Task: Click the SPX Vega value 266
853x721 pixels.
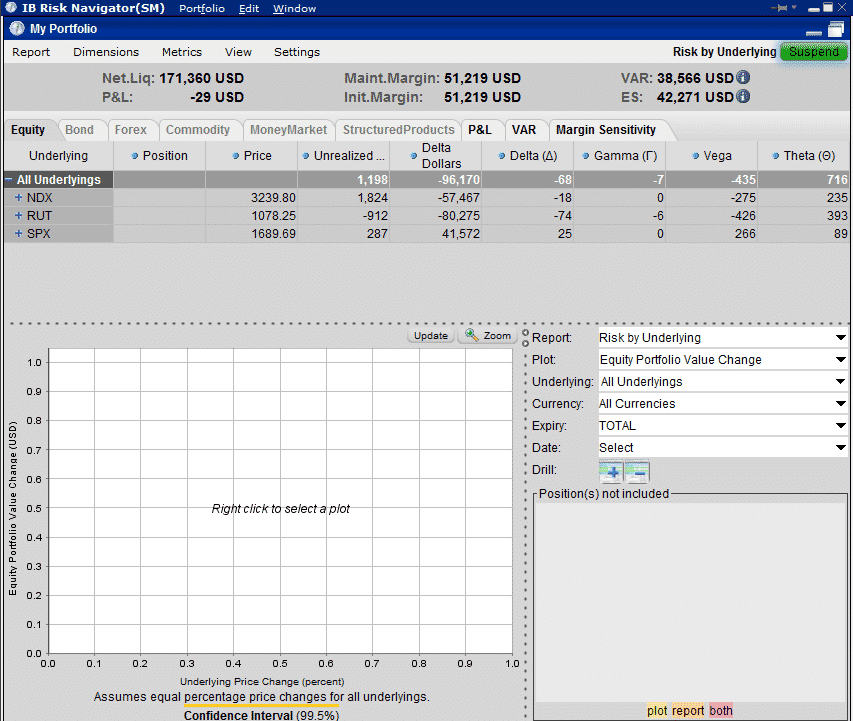Action: [745, 233]
